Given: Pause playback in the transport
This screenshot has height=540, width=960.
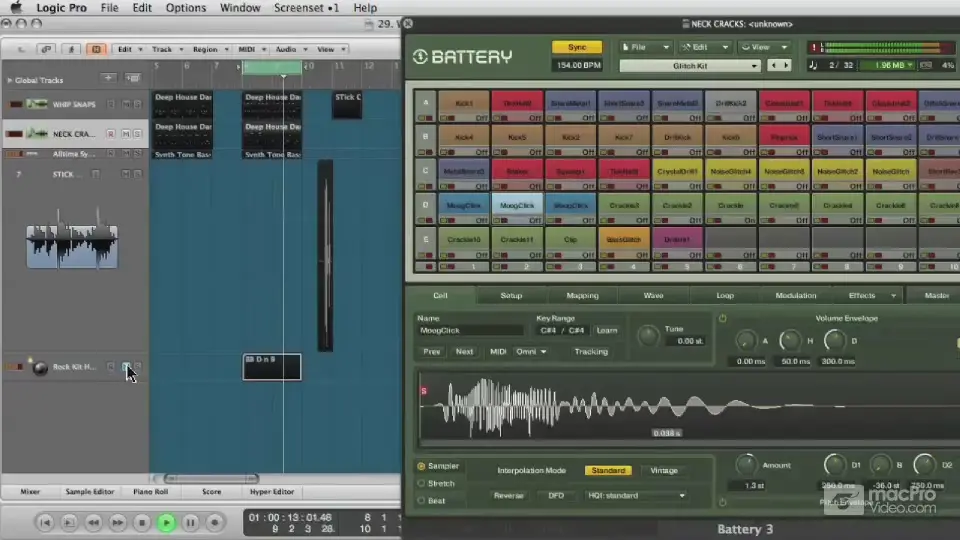Looking at the screenshot, I should pyautogui.click(x=190, y=522).
